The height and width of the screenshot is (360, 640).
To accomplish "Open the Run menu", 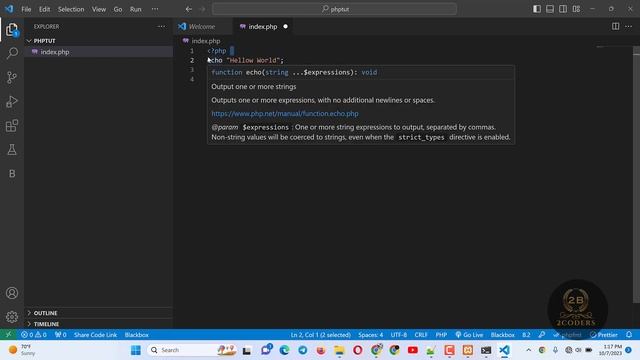I will tap(136, 9).
